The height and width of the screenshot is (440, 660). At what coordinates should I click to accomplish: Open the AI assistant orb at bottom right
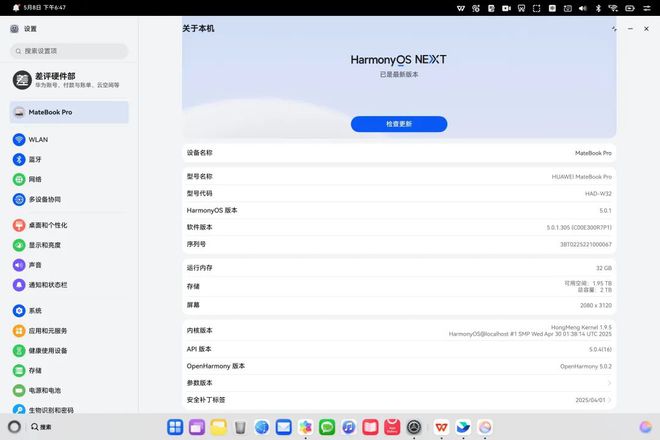[x=646, y=427]
